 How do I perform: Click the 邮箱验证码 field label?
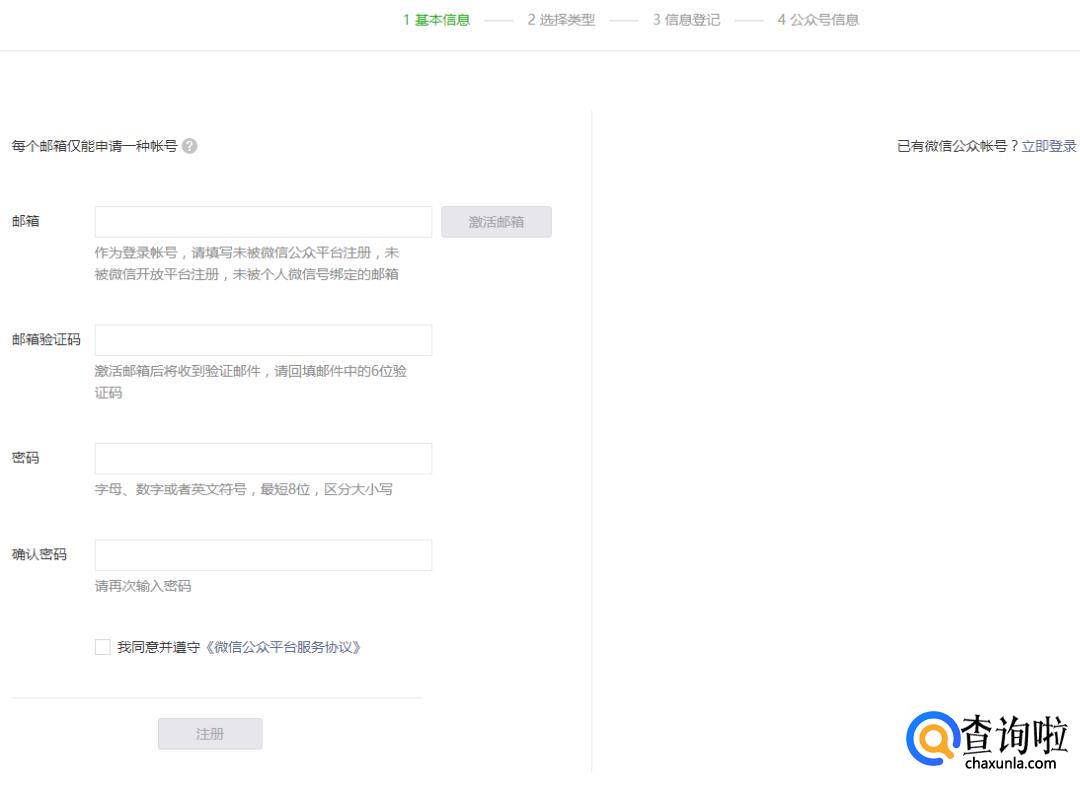pos(46,339)
